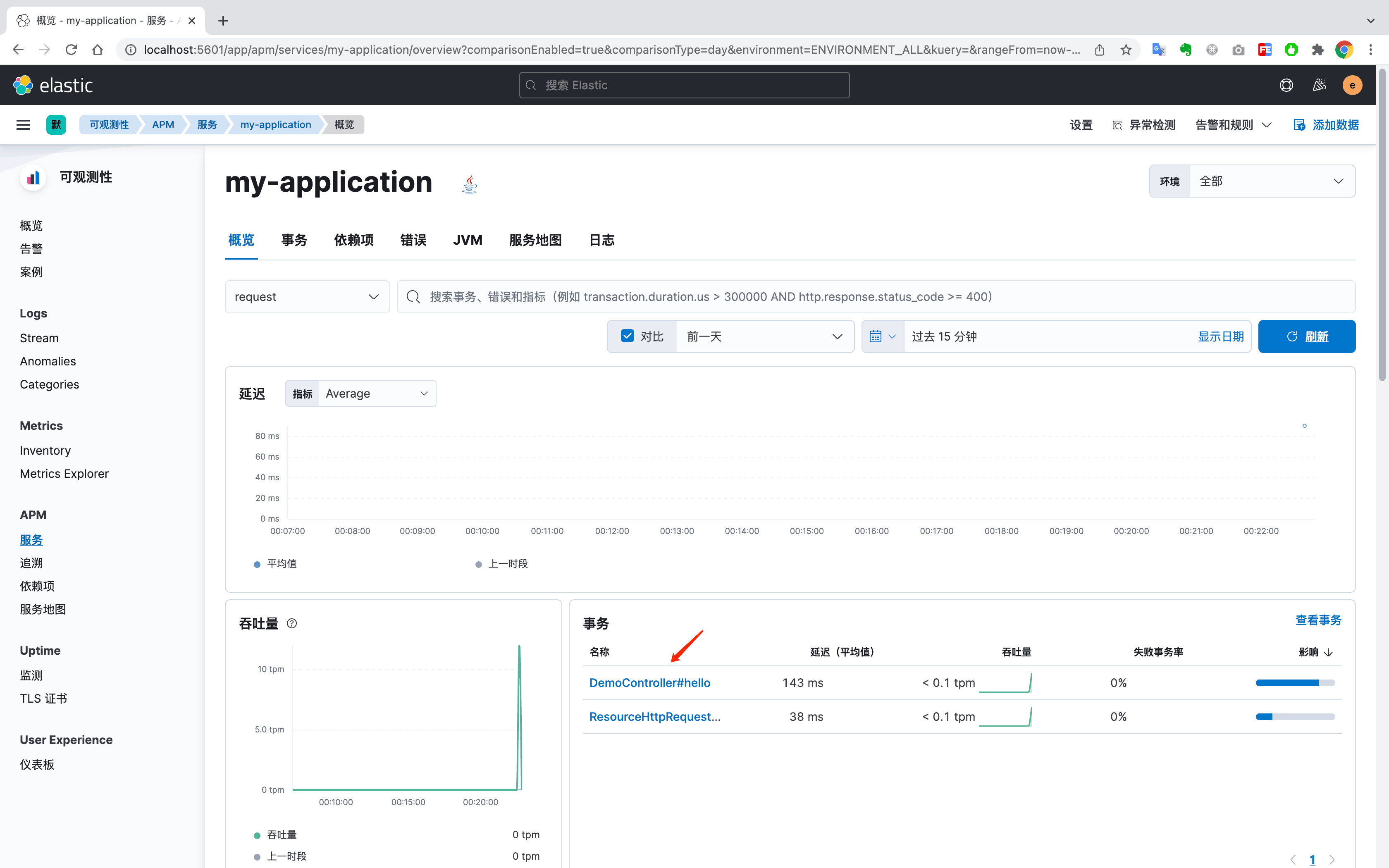This screenshot has width=1389, height=868.
Task: Go to previous transactions page arrow
Action: [x=1293, y=859]
